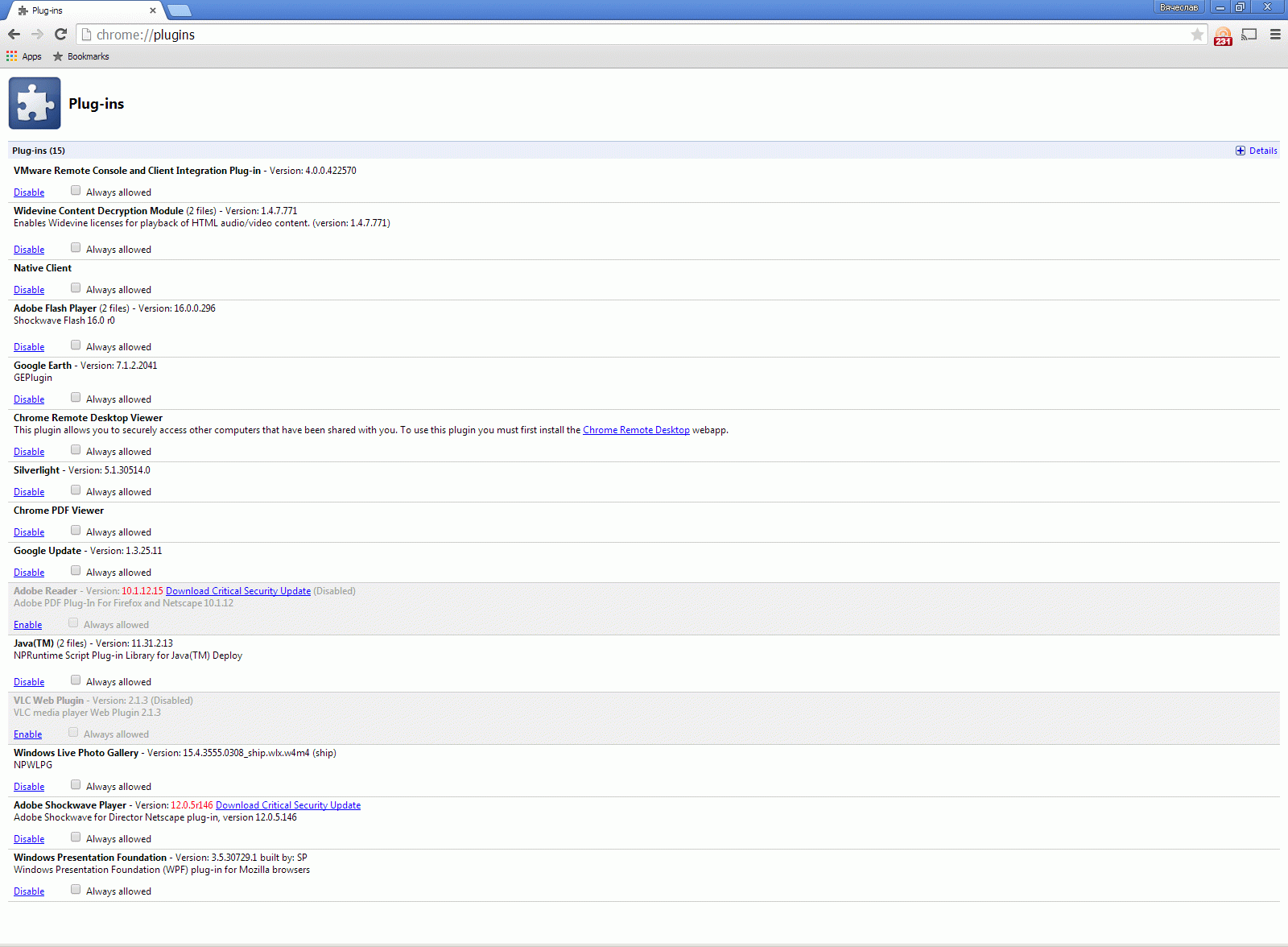Enable the Adobe Reader plug-in
This screenshot has width=1288, height=947.
coord(27,625)
